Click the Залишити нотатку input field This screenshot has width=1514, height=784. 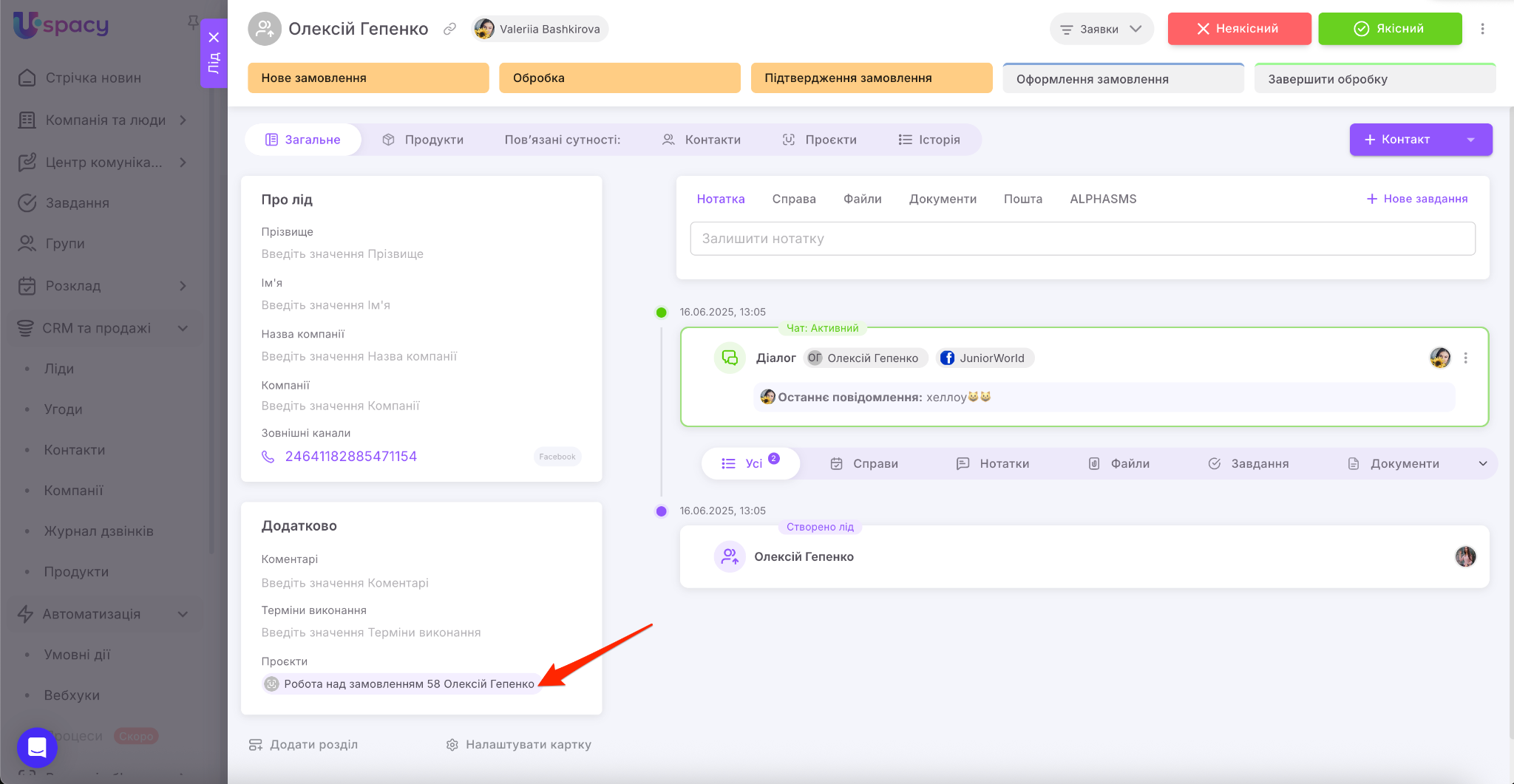[1082, 239]
